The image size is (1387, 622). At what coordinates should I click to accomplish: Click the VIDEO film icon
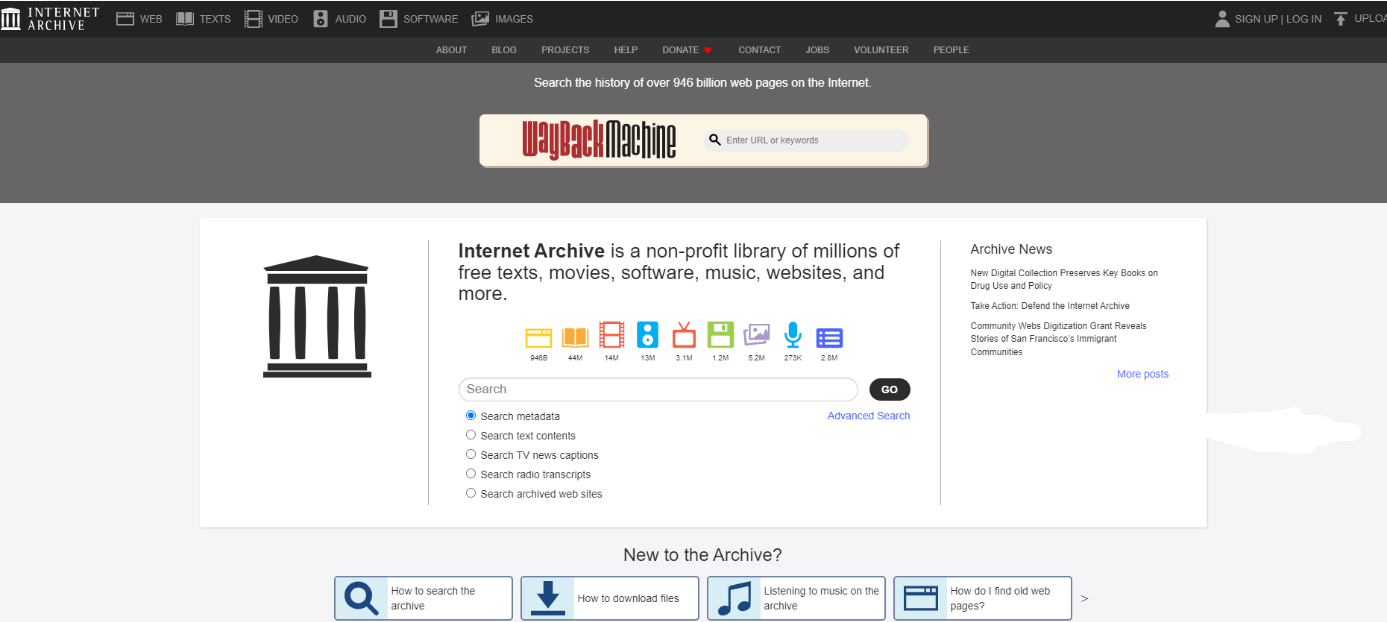(253, 18)
